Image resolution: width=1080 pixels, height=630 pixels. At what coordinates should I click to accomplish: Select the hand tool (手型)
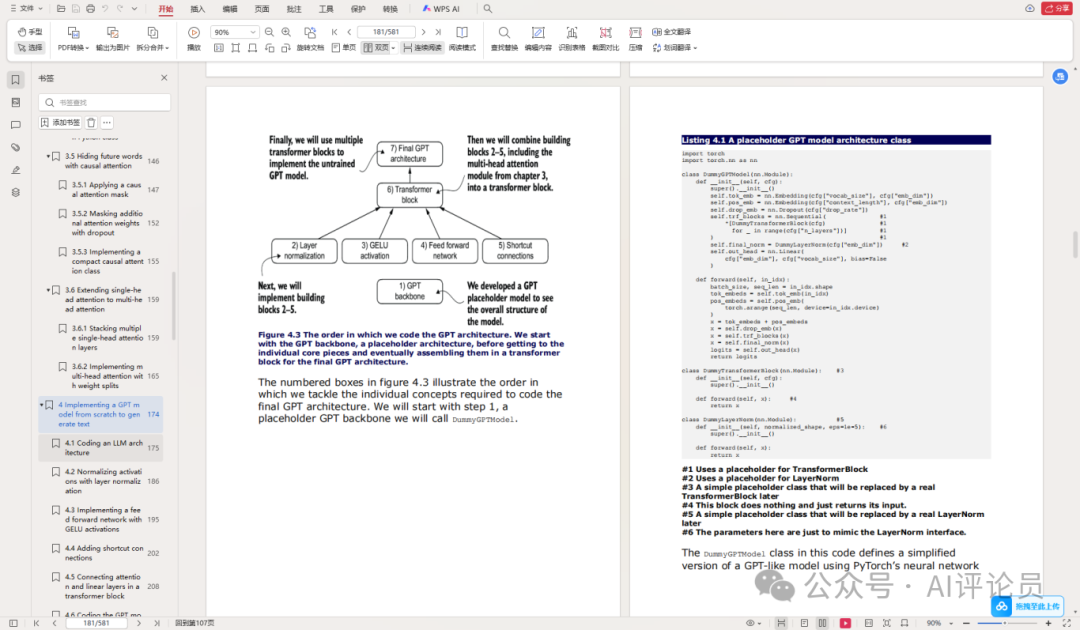click(x=30, y=32)
